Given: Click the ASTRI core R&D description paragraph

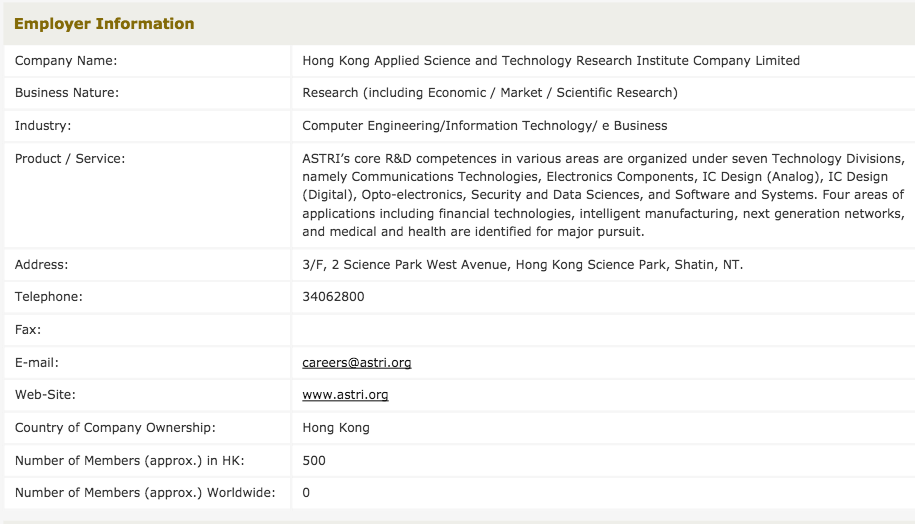Looking at the screenshot, I should click(602, 195).
